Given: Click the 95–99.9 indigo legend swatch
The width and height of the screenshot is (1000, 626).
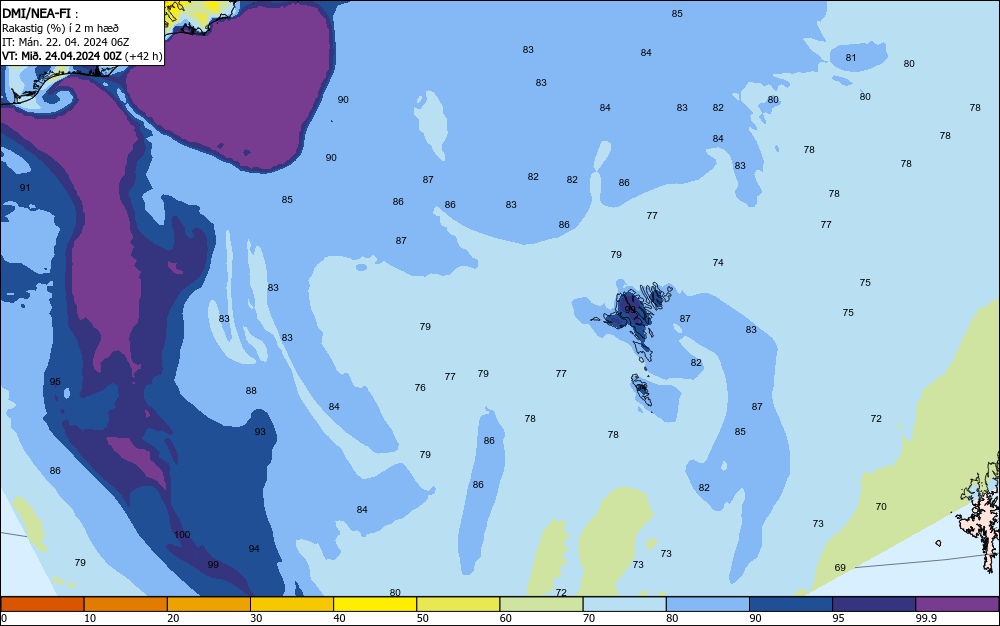Looking at the screenshot, I should click(x=874, y=604).
